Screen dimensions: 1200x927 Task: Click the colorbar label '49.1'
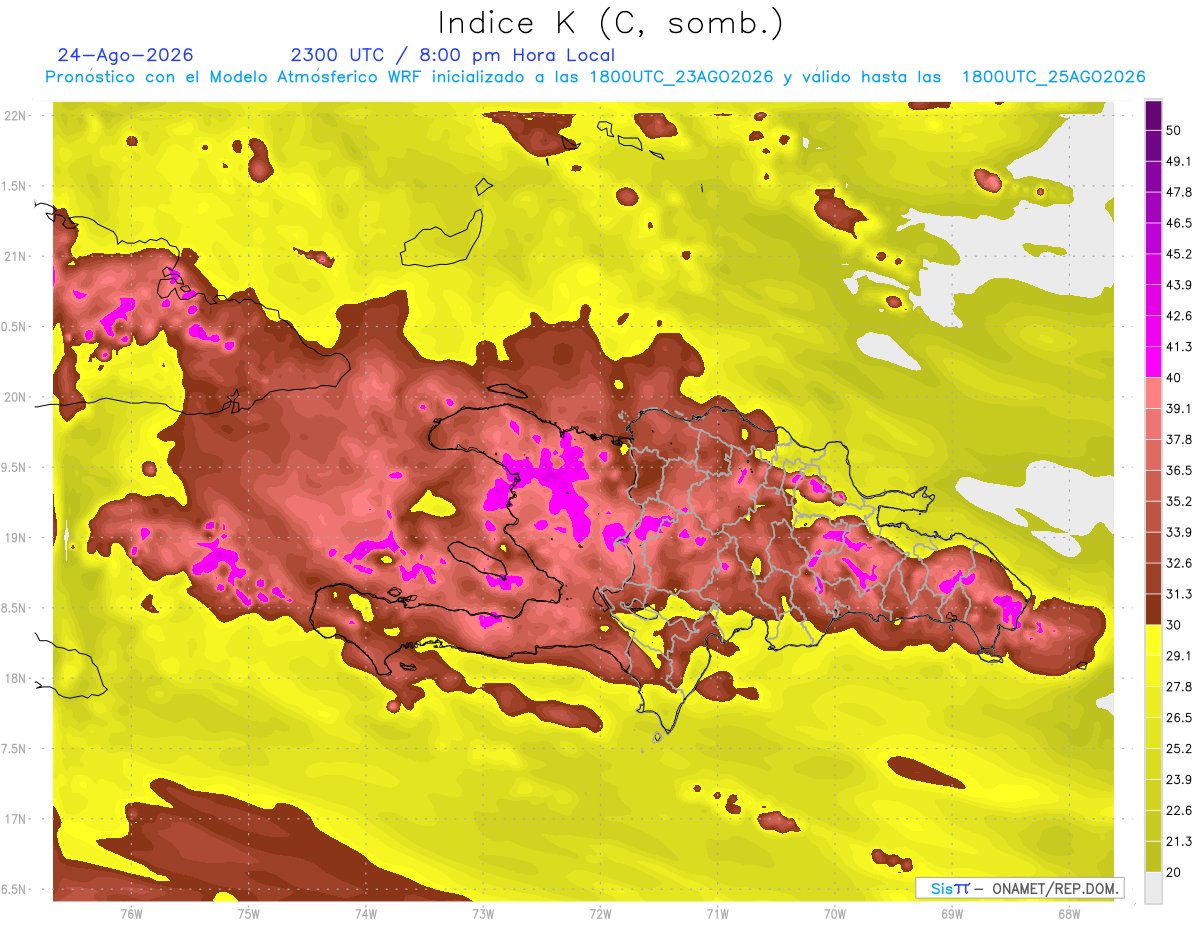point(1178,162)
